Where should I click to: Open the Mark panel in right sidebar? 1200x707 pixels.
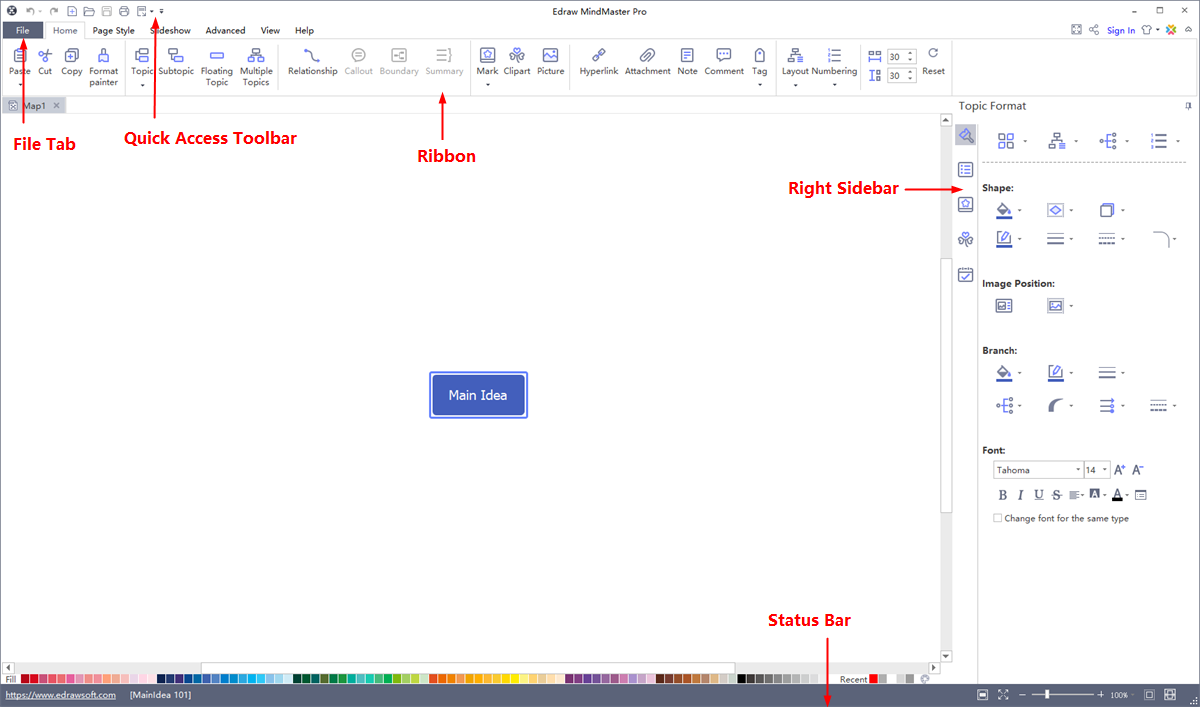[x=965, y=204]
